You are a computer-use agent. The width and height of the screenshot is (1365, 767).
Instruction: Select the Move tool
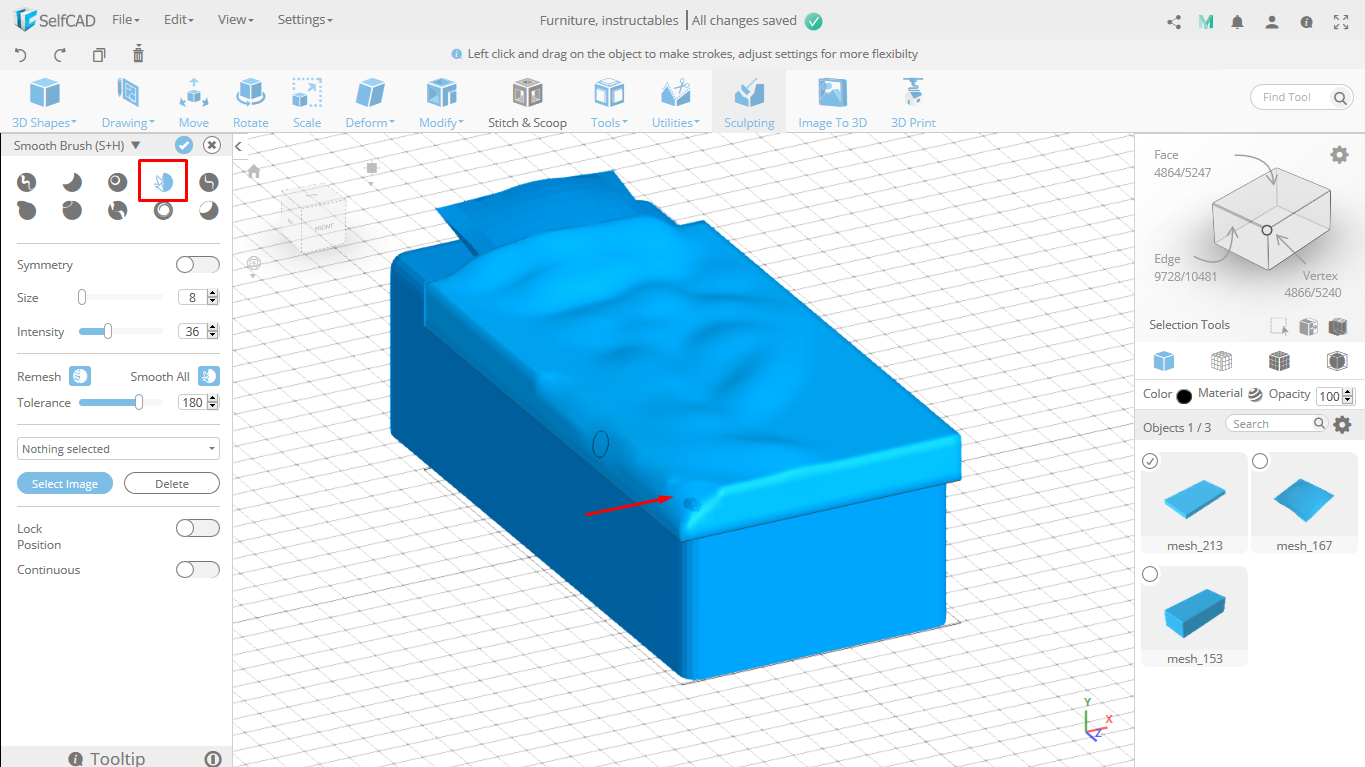193,103
